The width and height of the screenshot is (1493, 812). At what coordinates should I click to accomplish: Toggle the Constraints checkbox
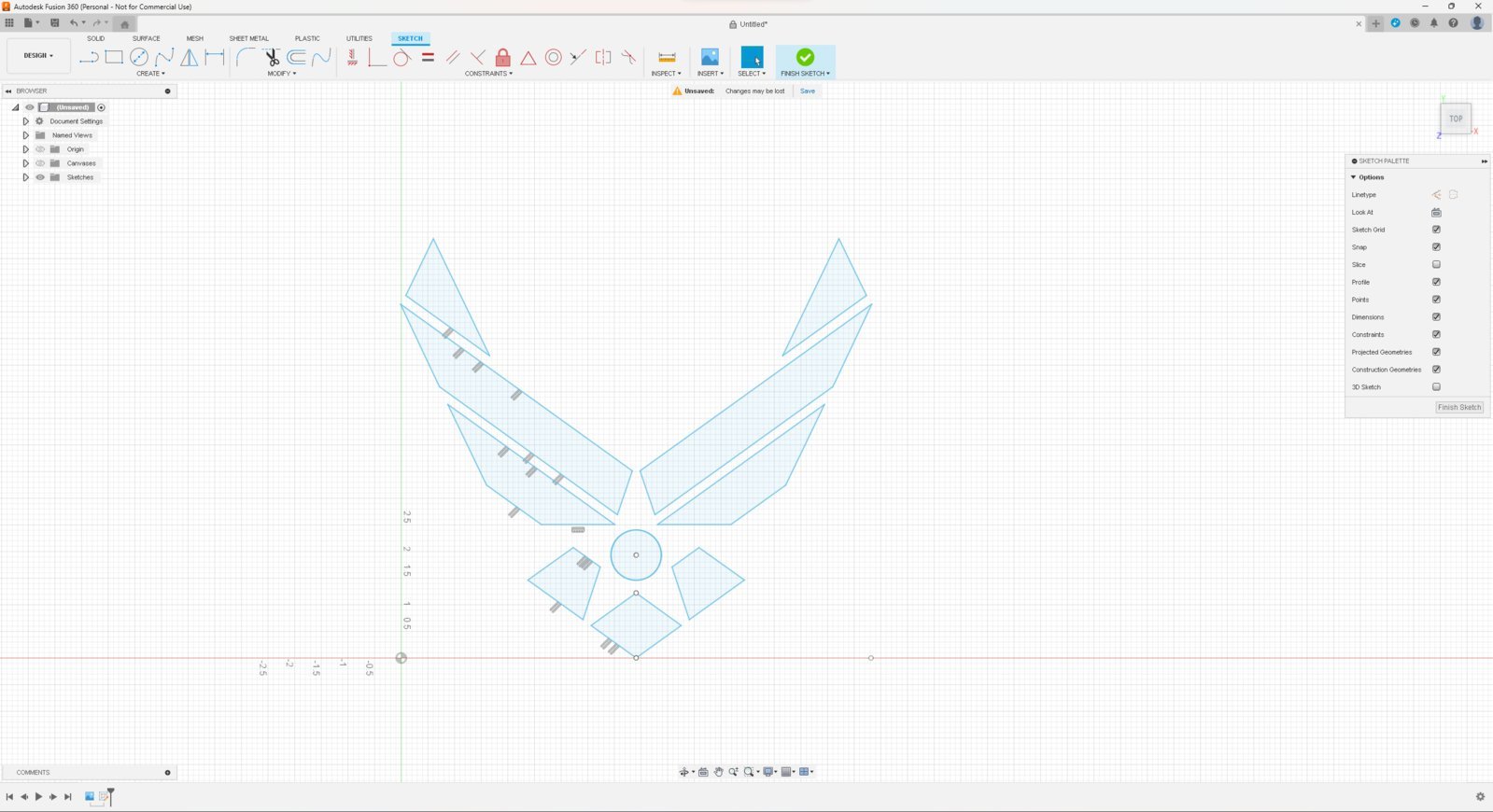[x=1436, y=334]
